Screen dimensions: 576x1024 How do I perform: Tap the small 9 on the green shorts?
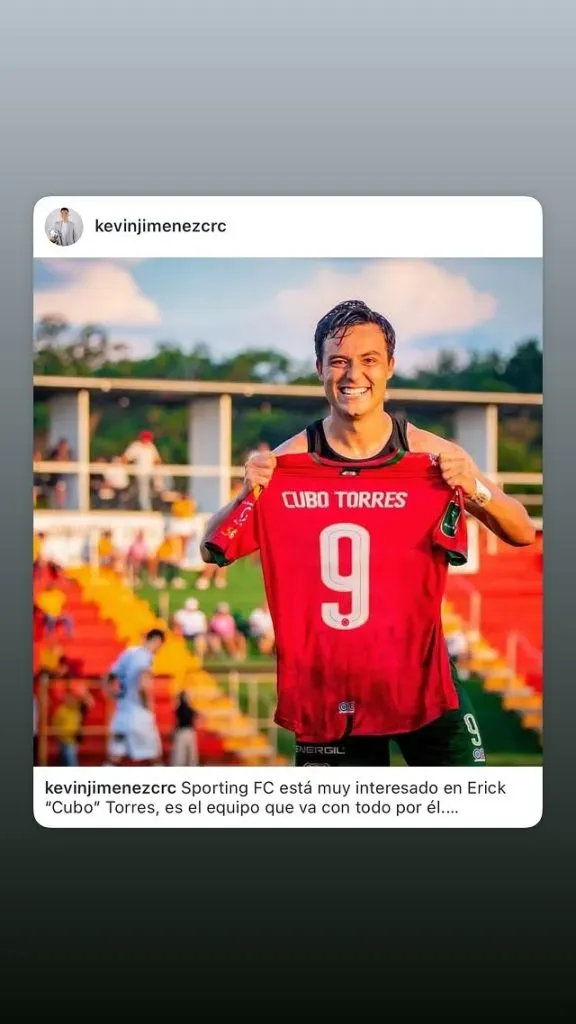473,729
